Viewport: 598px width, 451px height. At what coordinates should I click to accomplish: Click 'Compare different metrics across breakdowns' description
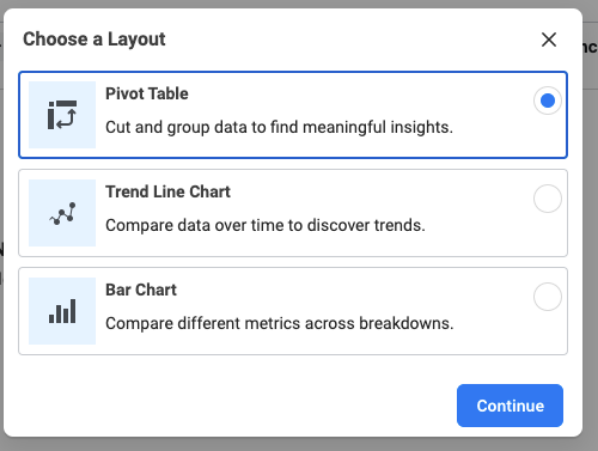280,323
